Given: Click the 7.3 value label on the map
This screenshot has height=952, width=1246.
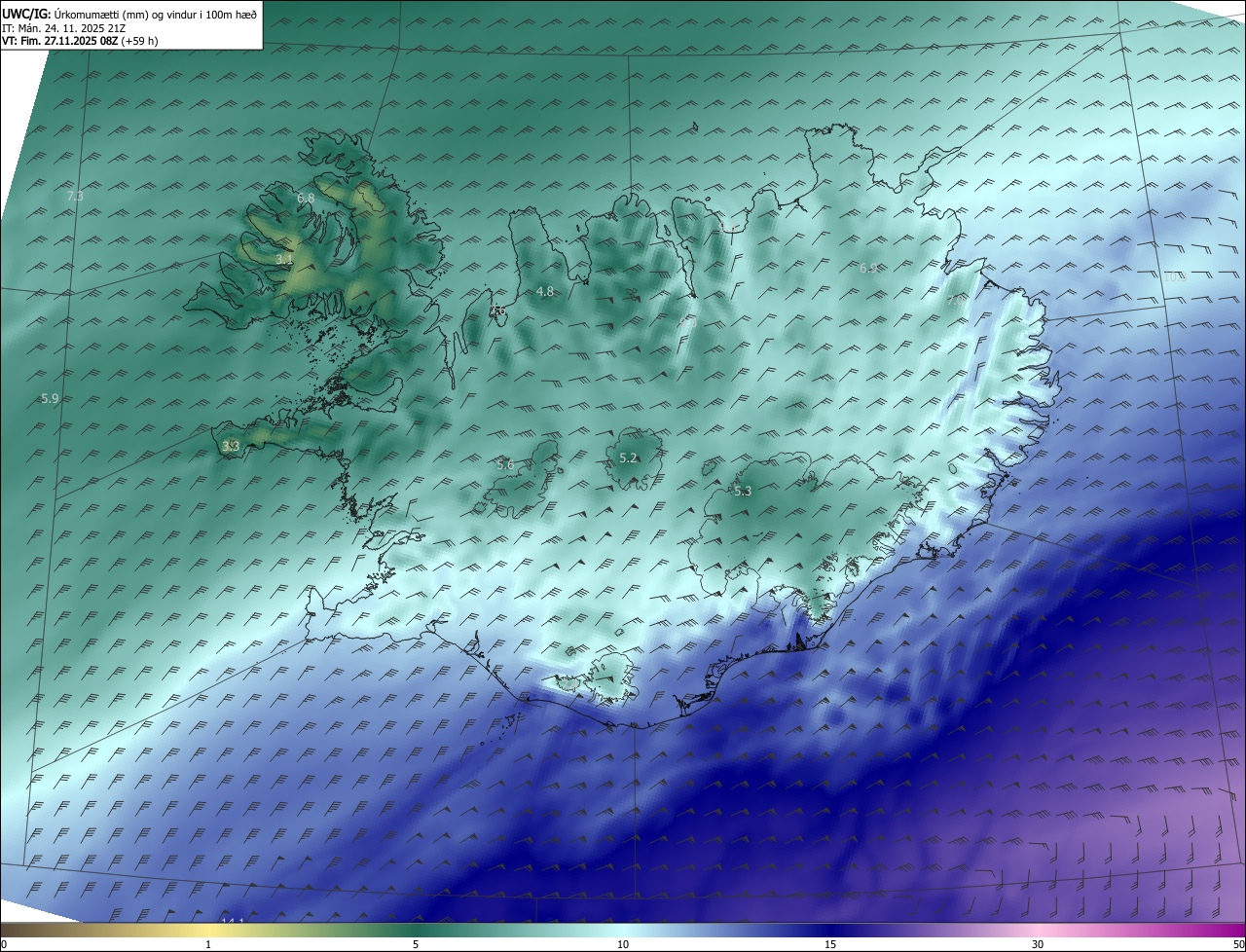Looking at the screenshot, I should coord(75,197).
